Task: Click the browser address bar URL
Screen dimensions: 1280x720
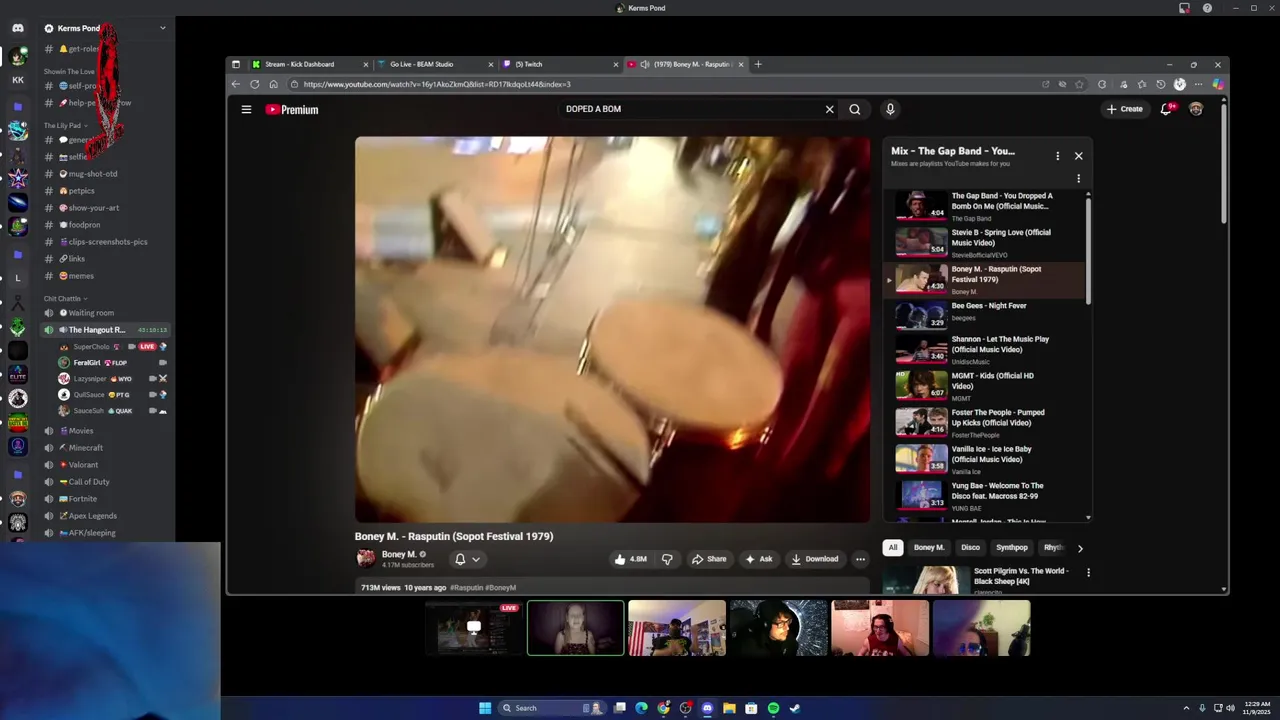Action: pos(437,84)
